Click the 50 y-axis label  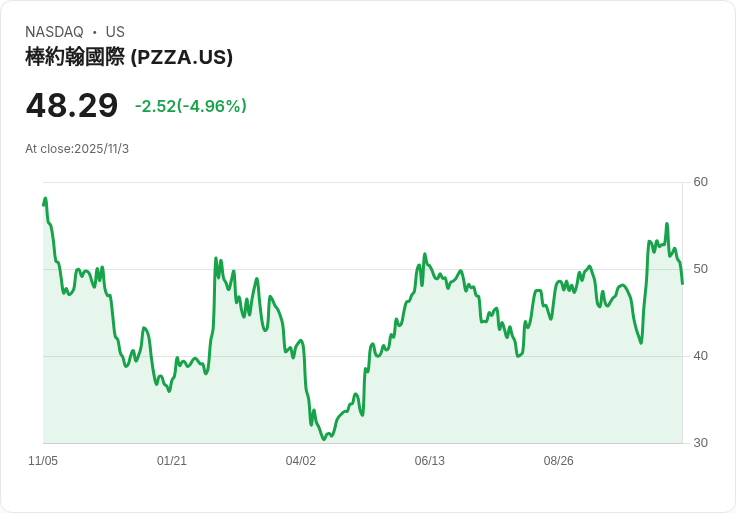coord(700,269)
